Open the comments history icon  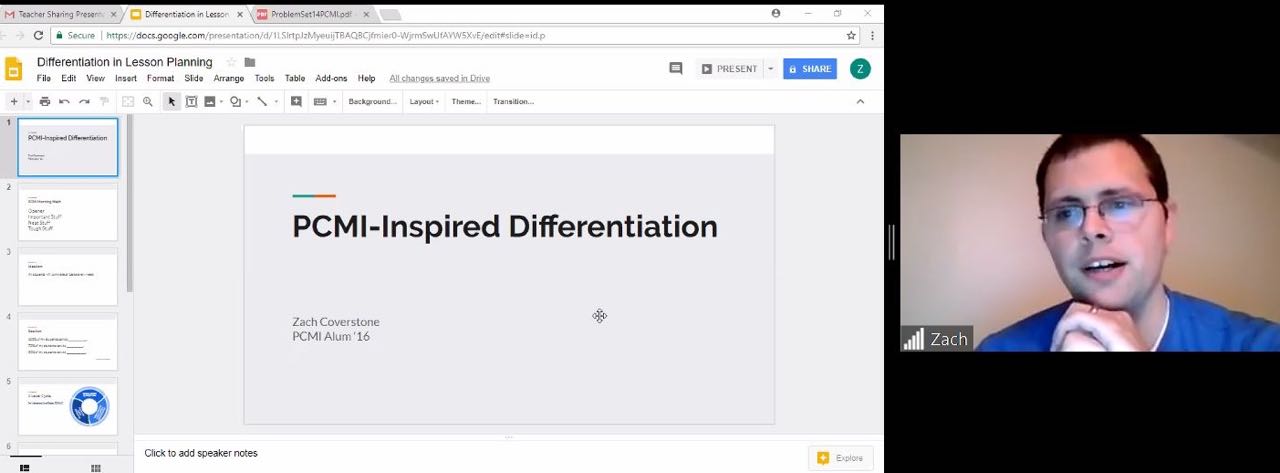click(x=676, y=69)
